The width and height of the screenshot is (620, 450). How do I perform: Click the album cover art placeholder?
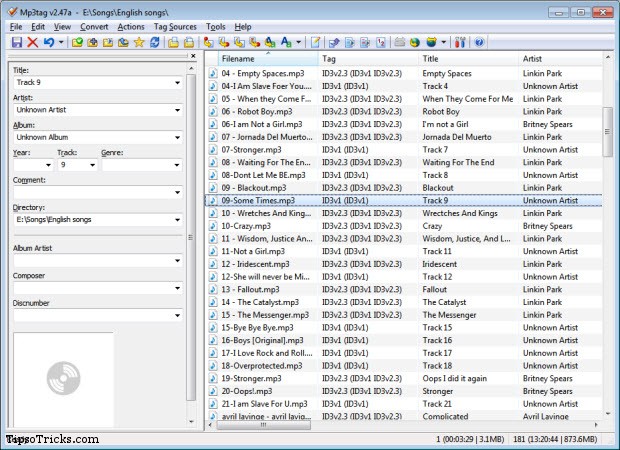64,379
